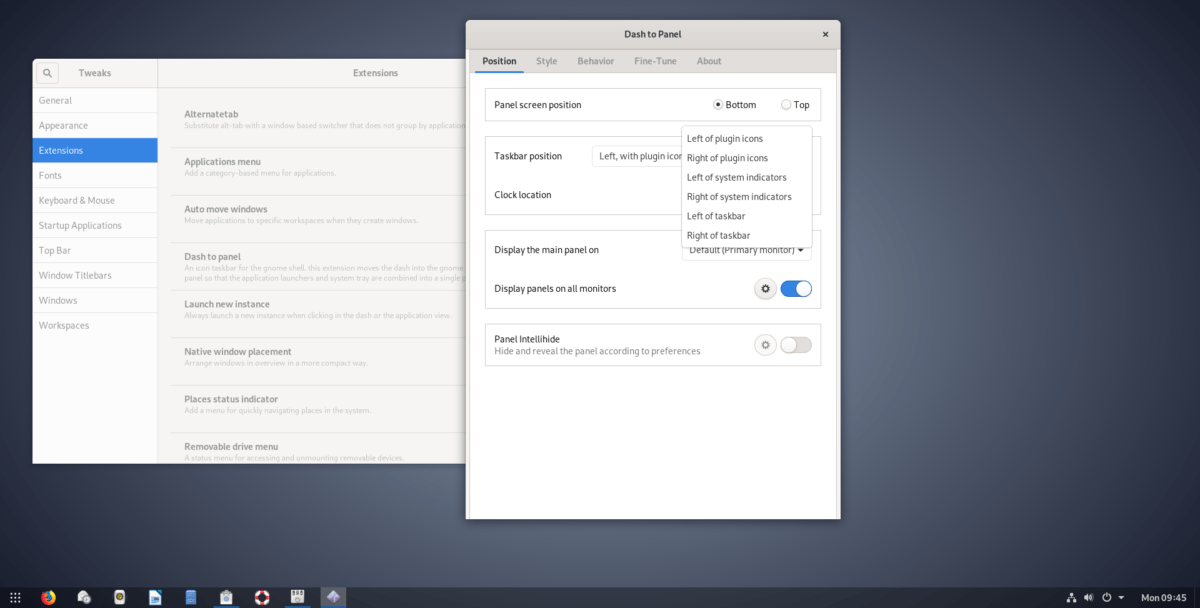The width and height of the screenshot is (1200, 608).
Task: Open the settings gear for Display panels option
Action: point(765,288)
